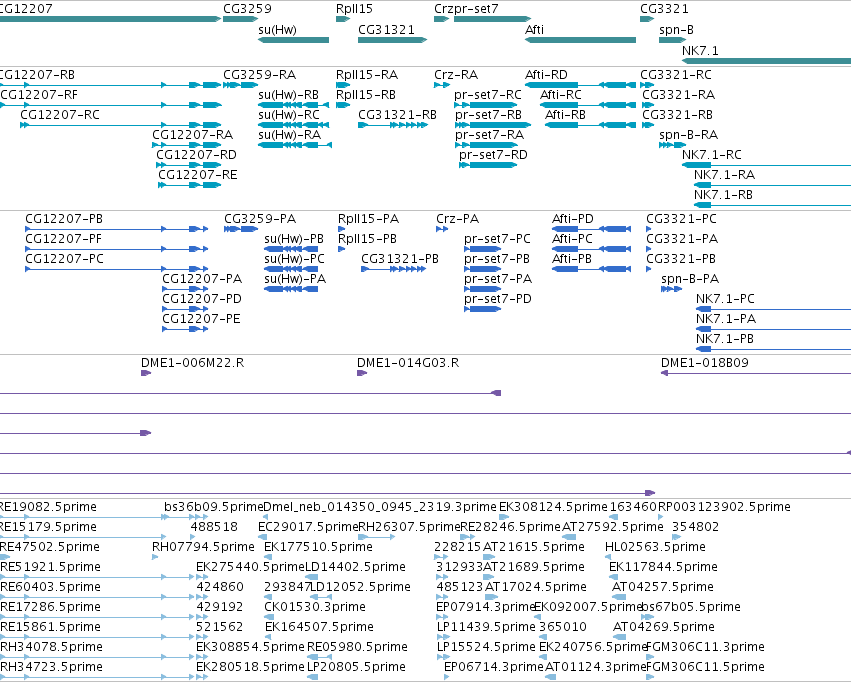Open the EK308124.5prime EST label
The image size is (851, 682).
click(x=553, y=507)
